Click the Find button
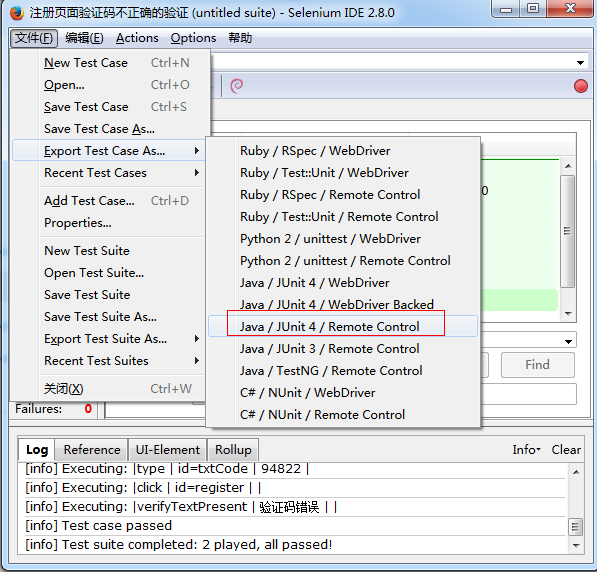 pos(538,365)
